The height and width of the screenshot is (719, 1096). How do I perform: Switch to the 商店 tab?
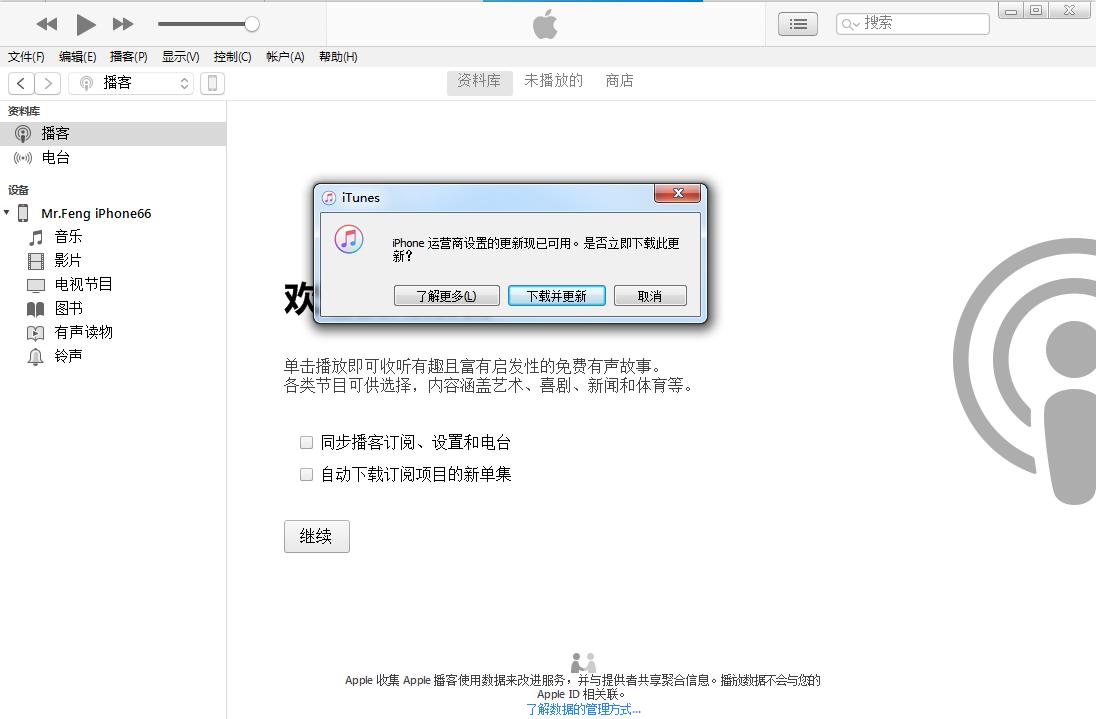[619, 81]
